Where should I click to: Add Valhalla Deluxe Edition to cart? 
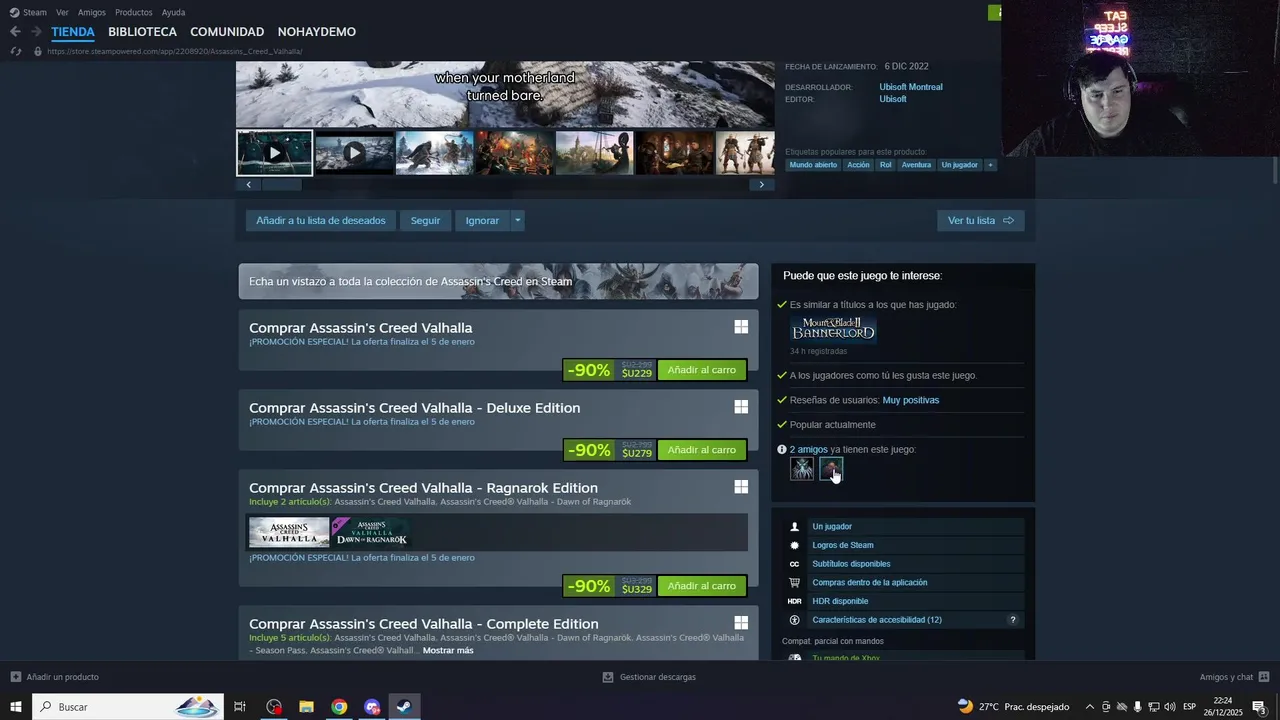coord(701,450)
